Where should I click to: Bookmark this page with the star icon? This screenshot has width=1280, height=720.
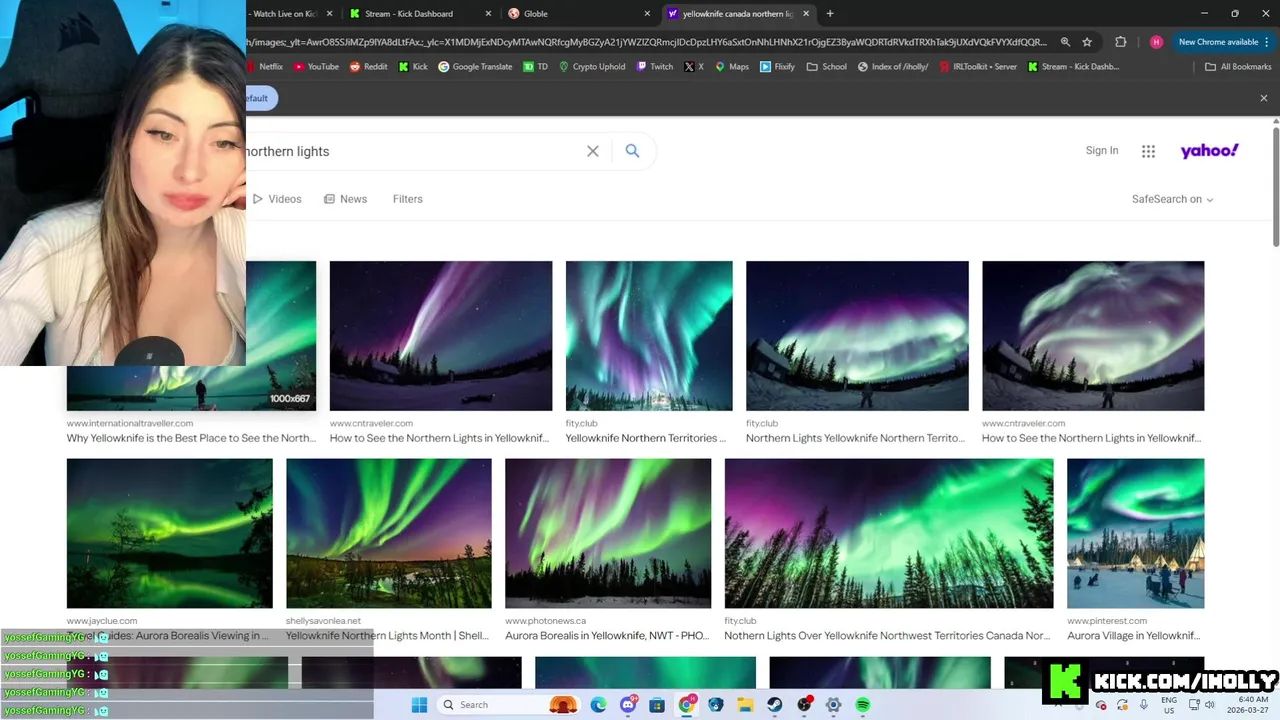click(x=1087, y=42)
